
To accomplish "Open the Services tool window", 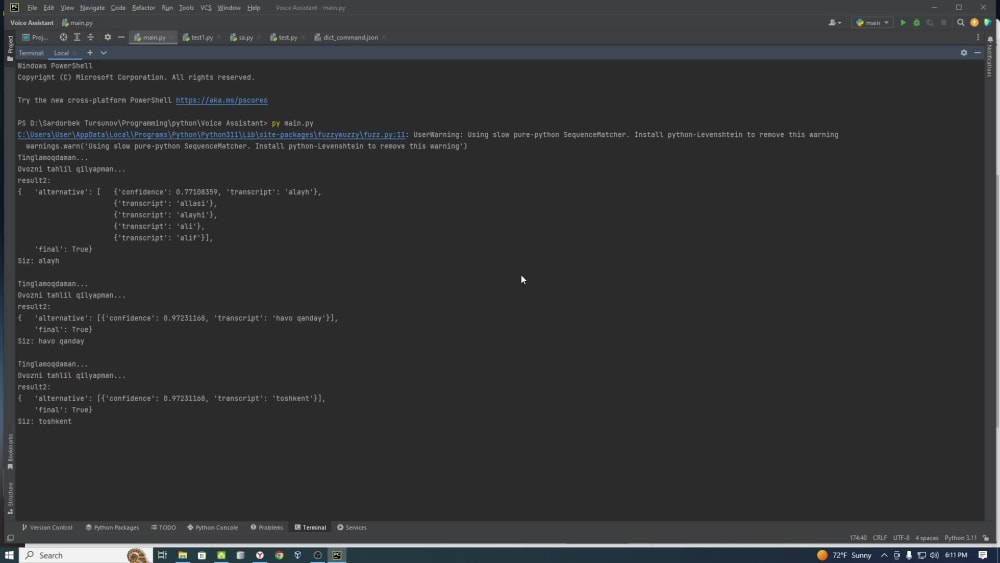I will tap(352, 527).
